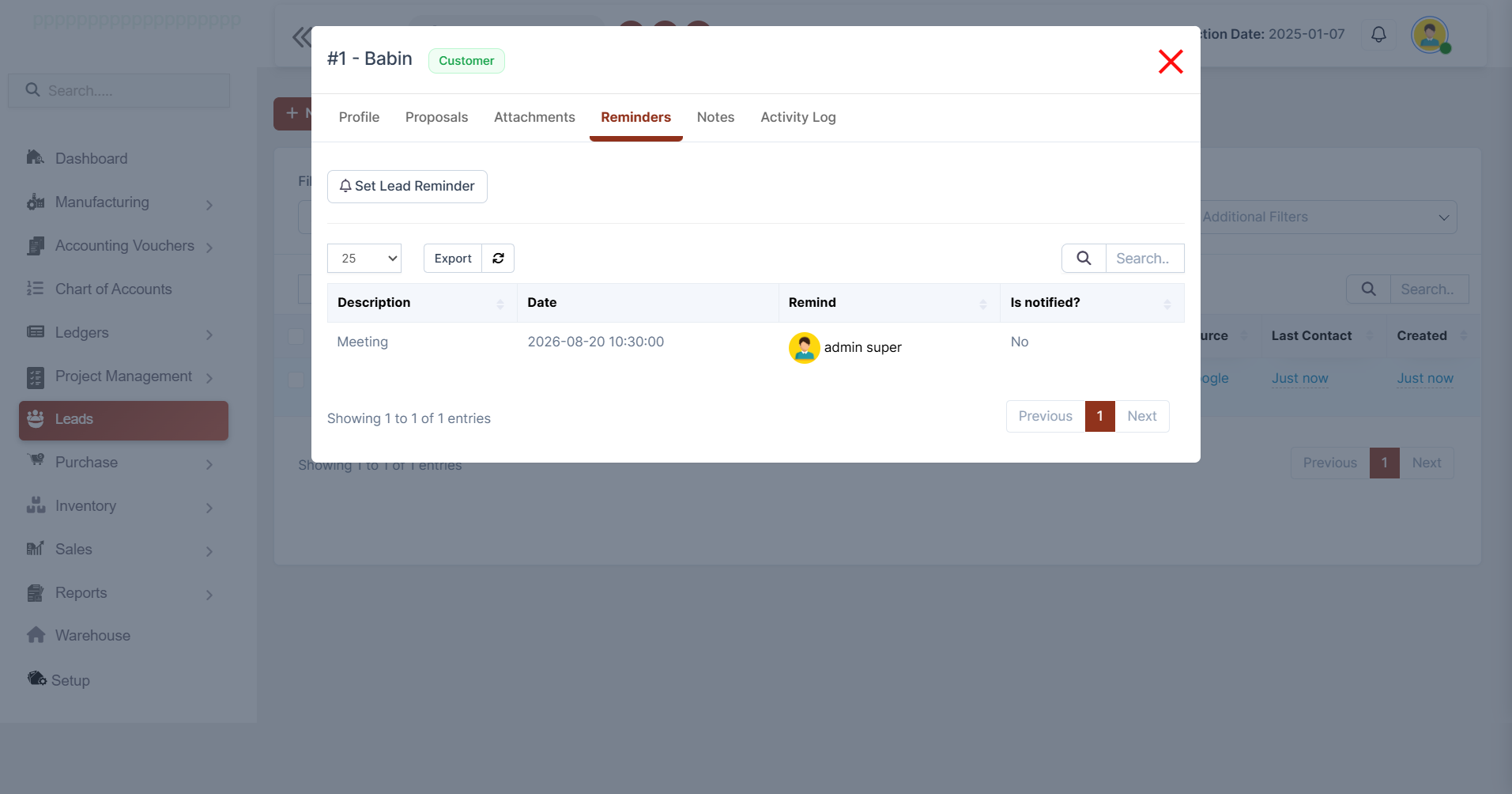
Task: Expand the Inventory sidebar menu
Action: (x=209, y=508)
